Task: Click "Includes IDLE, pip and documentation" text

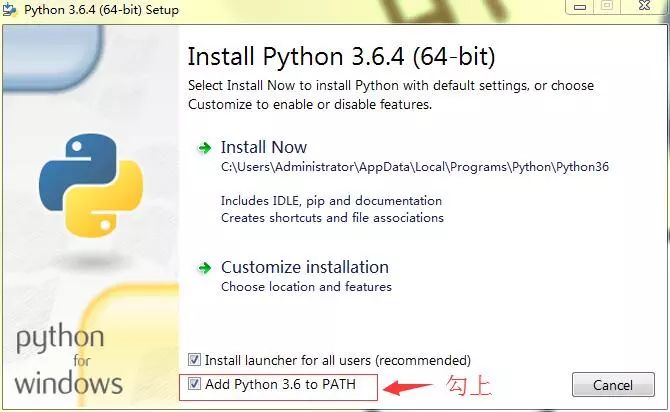Action: click(331, 201)
